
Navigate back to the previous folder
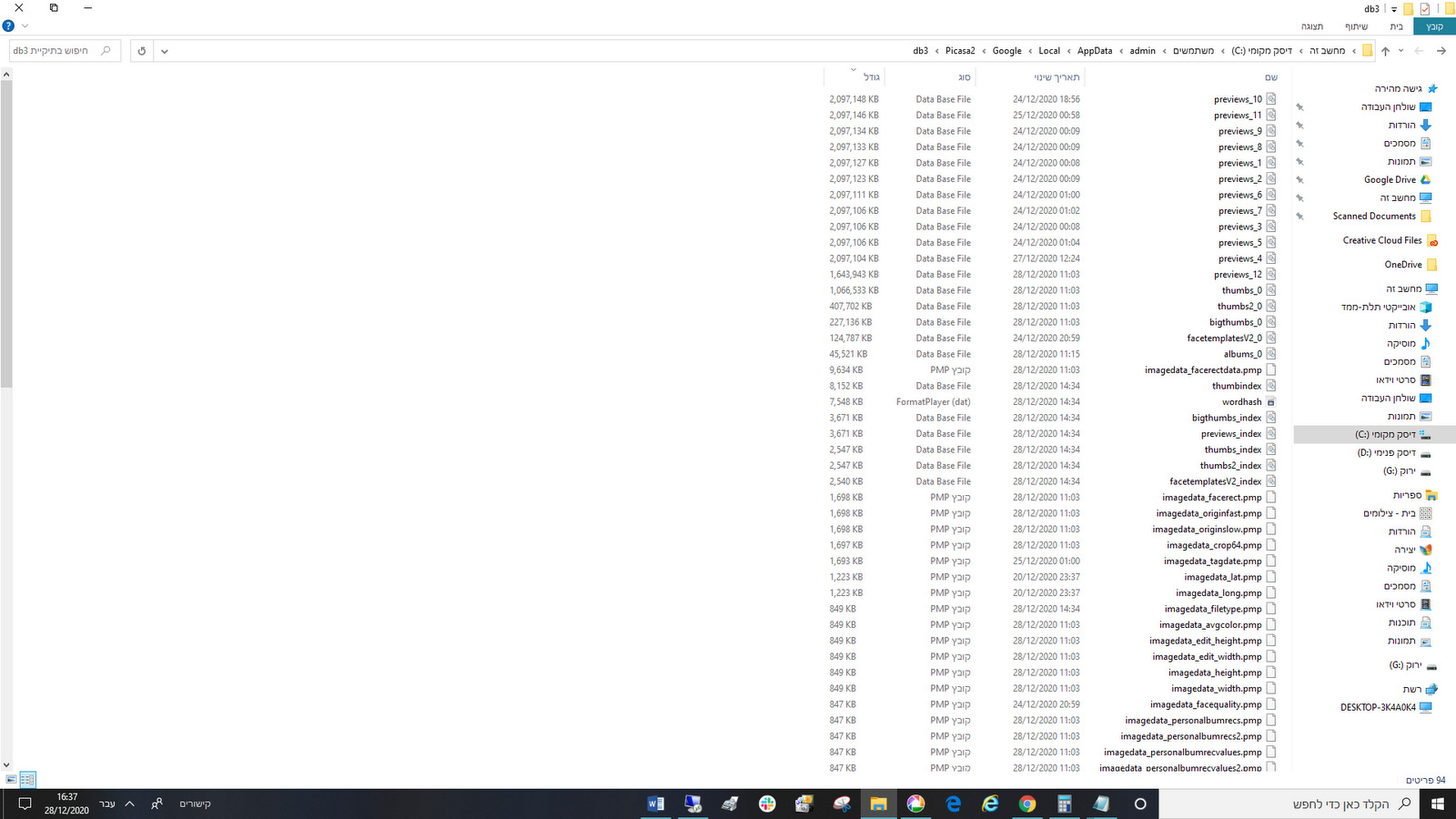1441,51
